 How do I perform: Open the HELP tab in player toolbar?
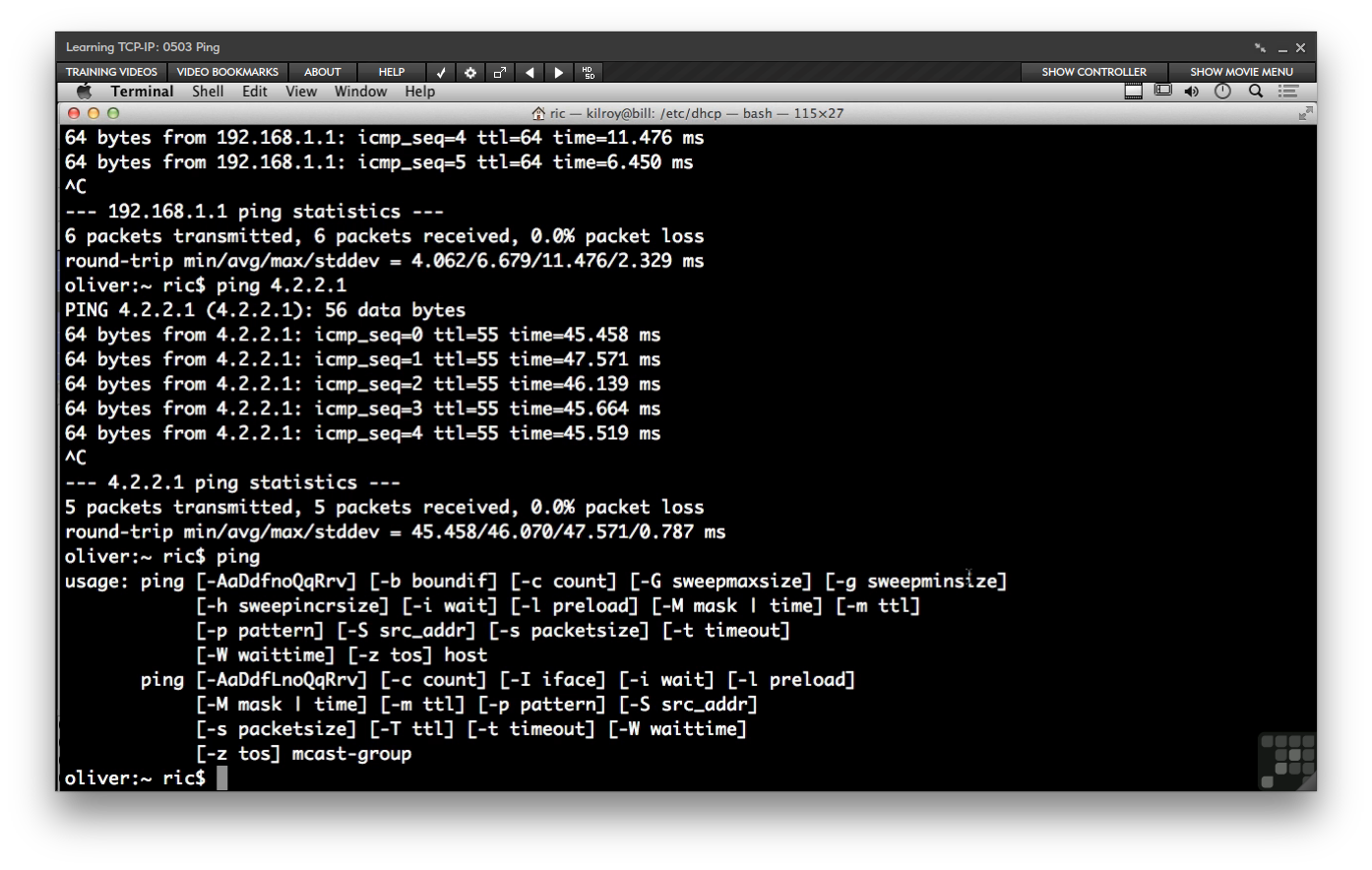(x=392, y=72)
